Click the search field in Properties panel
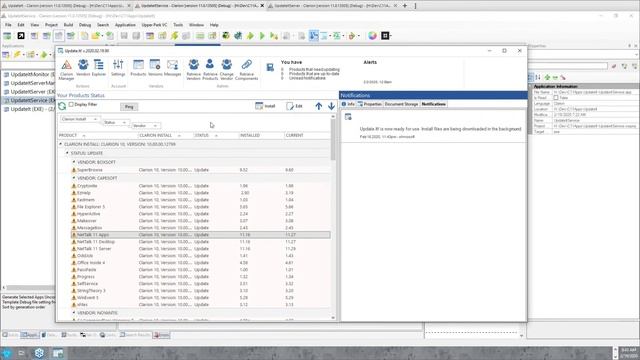640x360 pixels. pyautogui.click(x=568, y=66)
